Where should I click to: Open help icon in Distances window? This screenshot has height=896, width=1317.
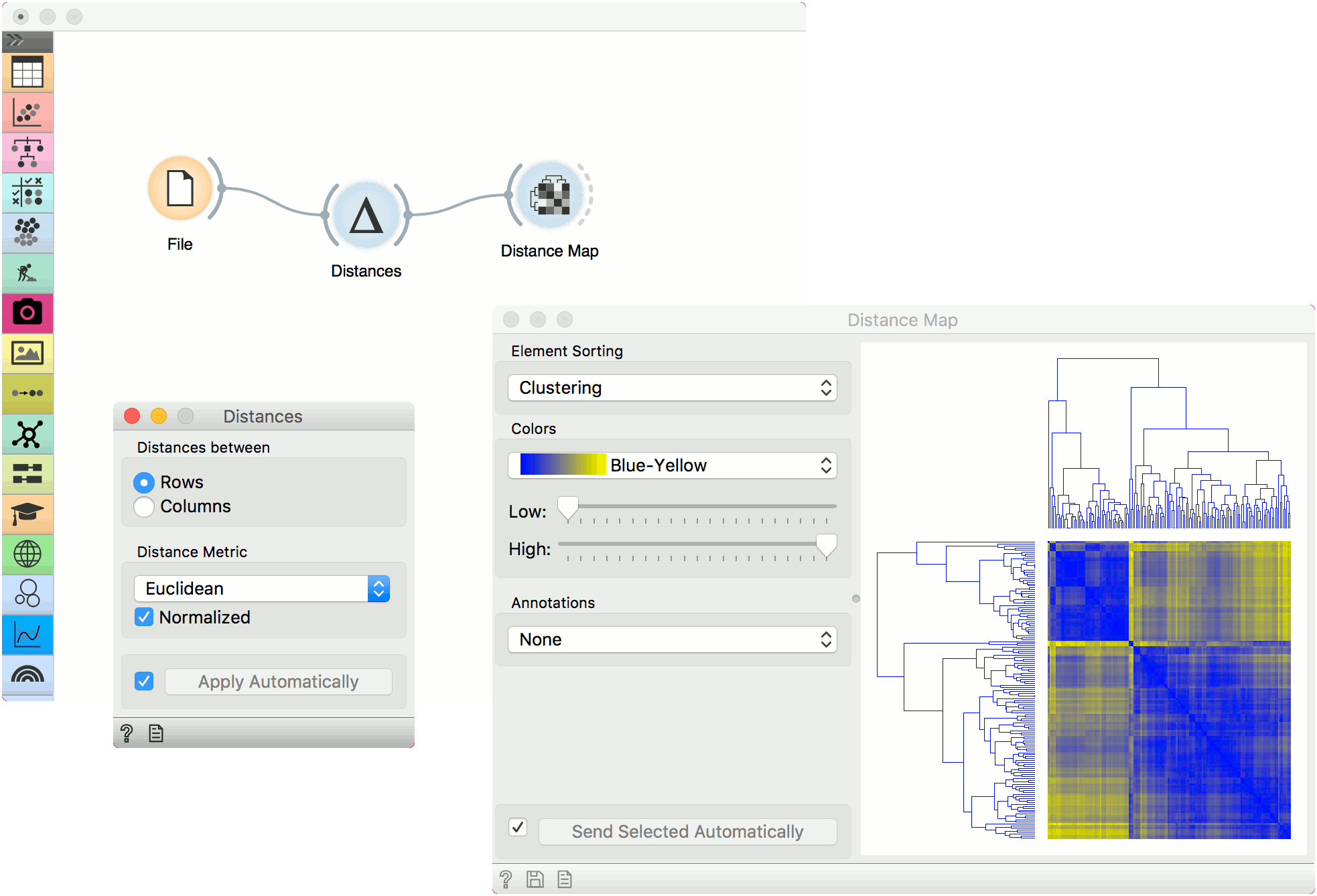pyautogui.click(x=127, y=733)
